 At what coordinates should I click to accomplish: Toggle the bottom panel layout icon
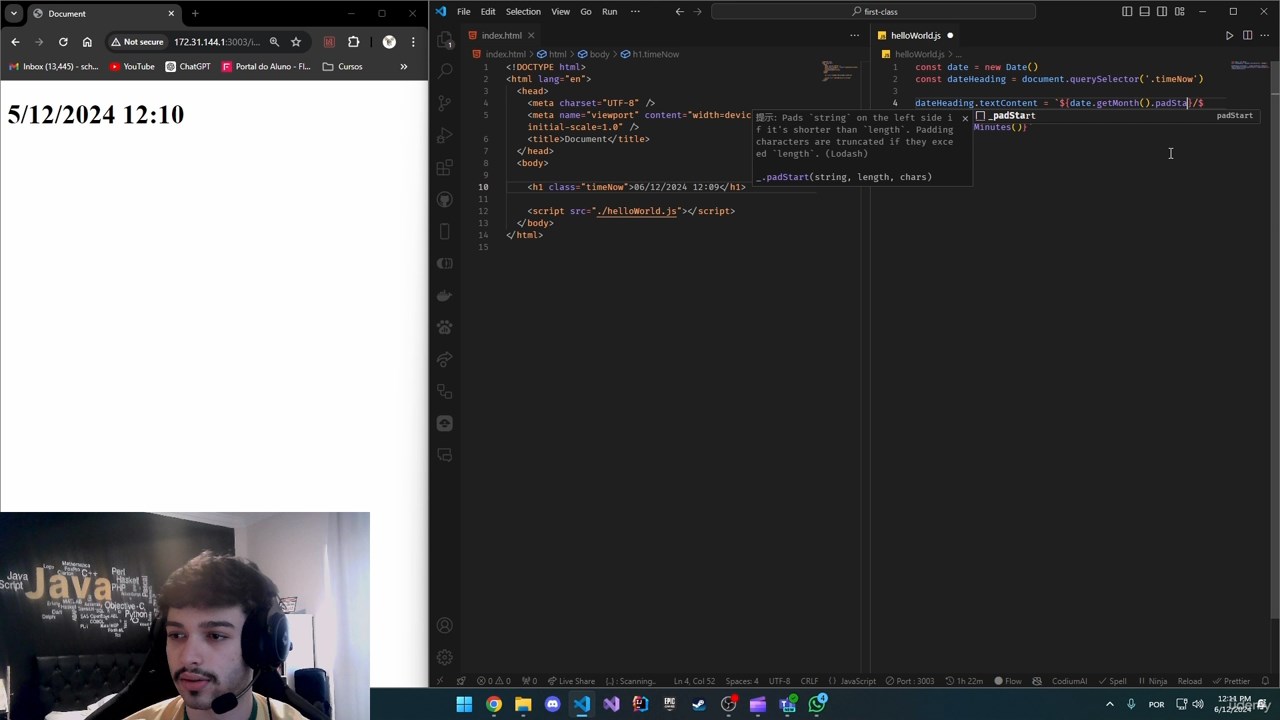click(1144, 11)
